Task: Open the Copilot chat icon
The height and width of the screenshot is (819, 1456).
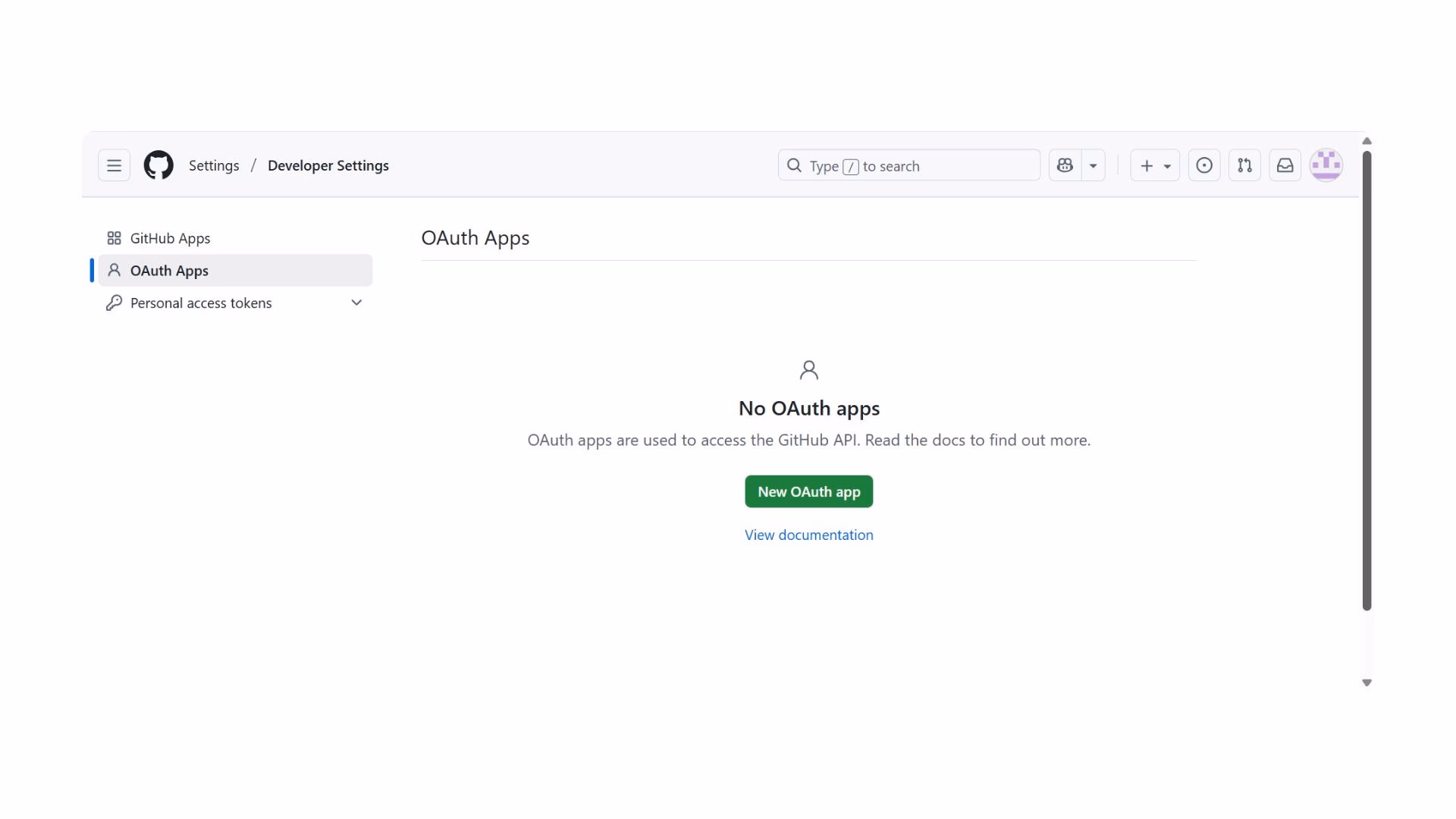Action: (x=1065, y=165)
